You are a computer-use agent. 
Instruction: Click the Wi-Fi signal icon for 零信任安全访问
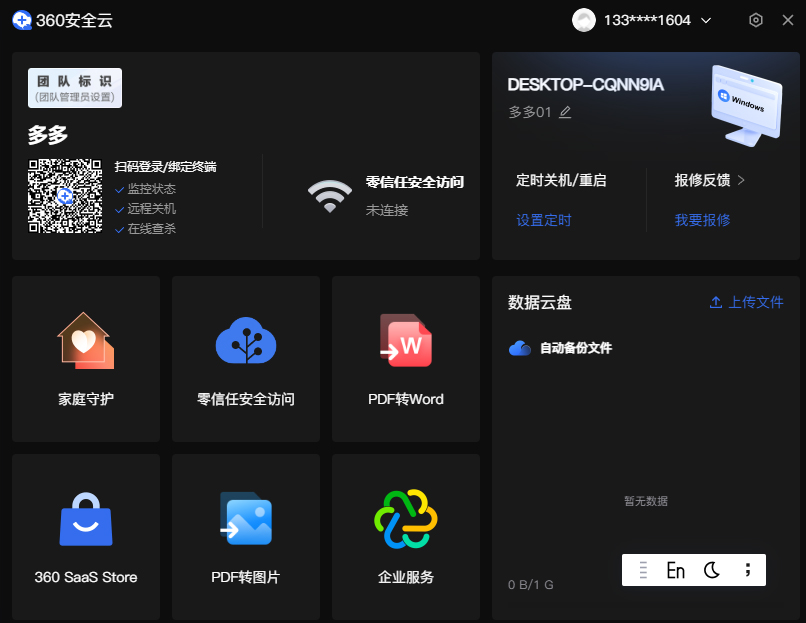(329, 196)
